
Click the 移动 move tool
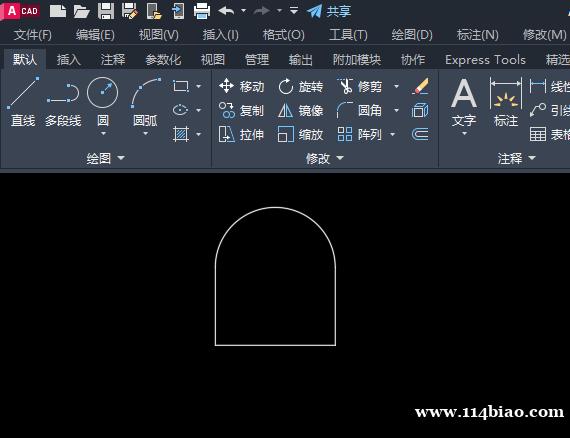point(241,87)
